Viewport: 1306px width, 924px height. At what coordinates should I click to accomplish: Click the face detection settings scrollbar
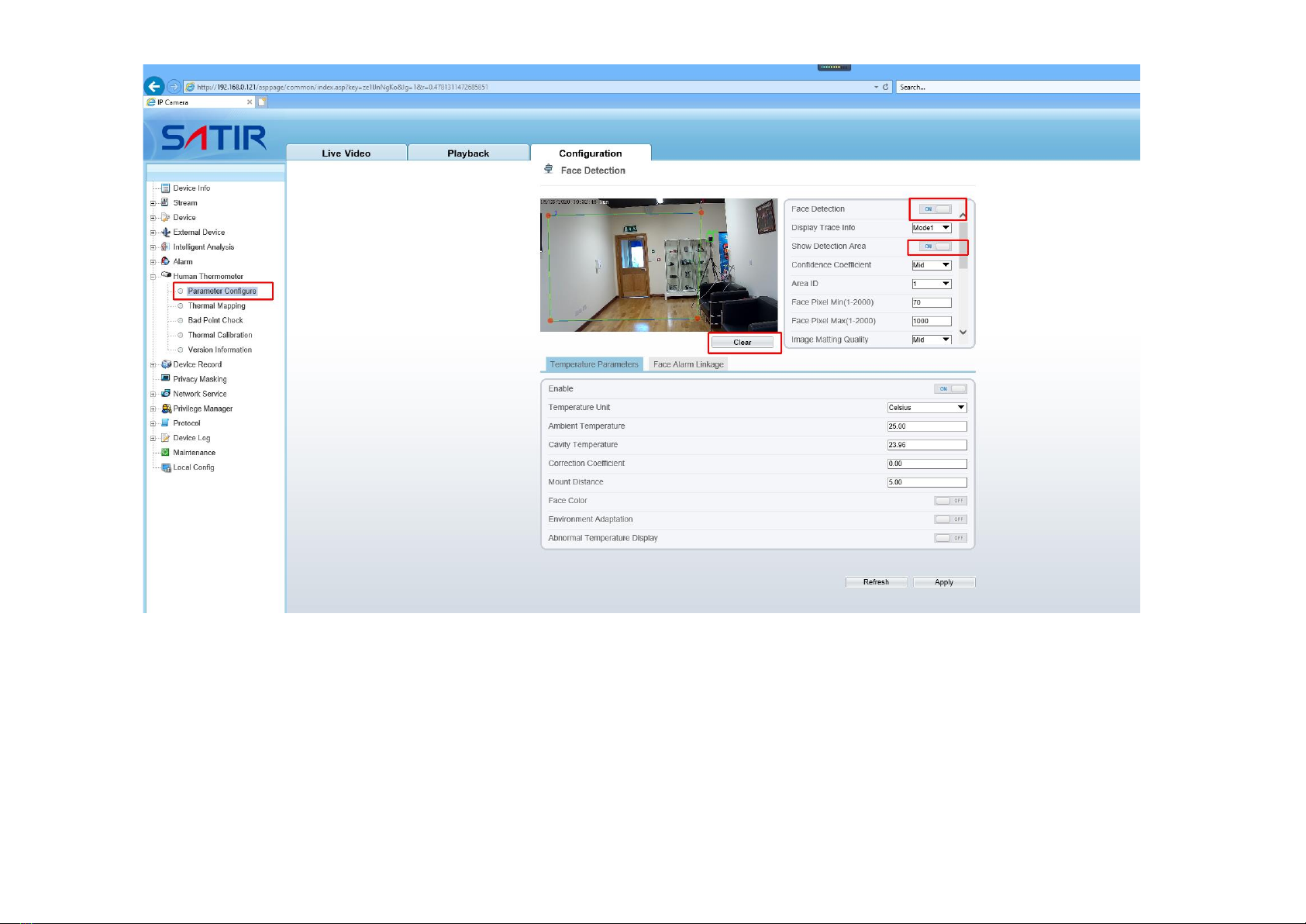click(963, 245)
